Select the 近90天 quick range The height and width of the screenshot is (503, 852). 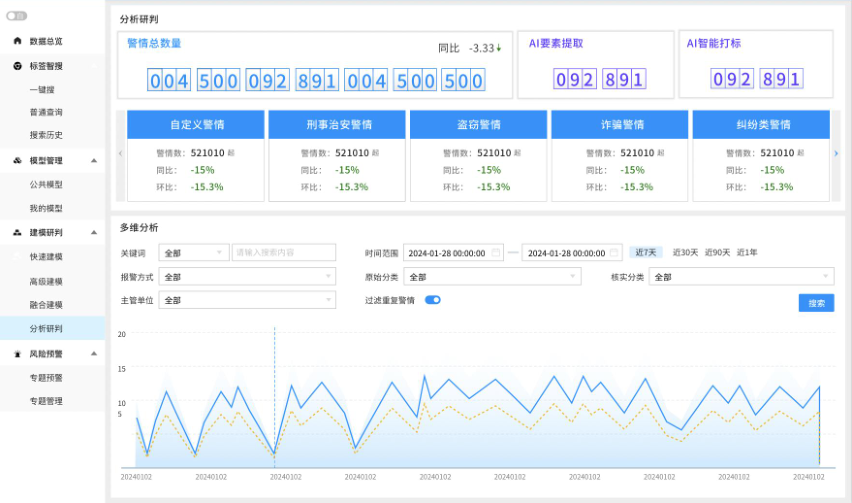tap(717, 253)
